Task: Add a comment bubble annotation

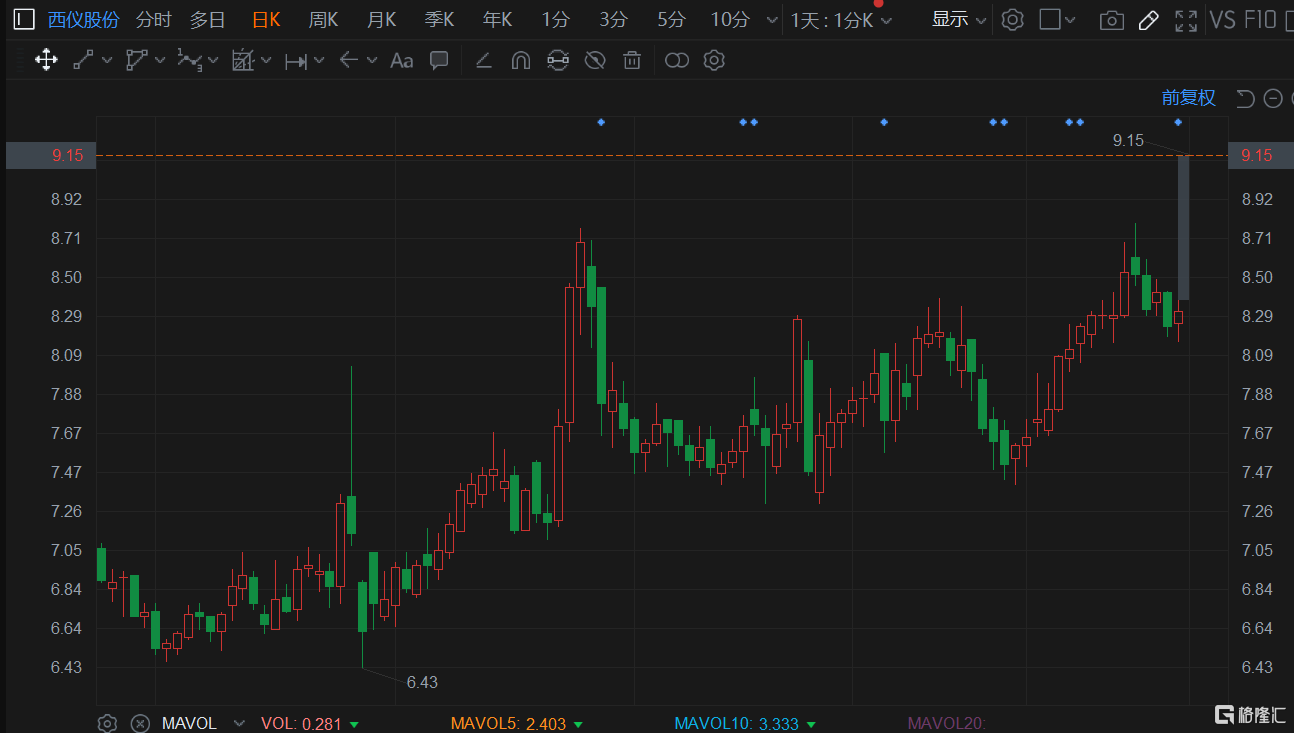Action: tap(439, 60)
